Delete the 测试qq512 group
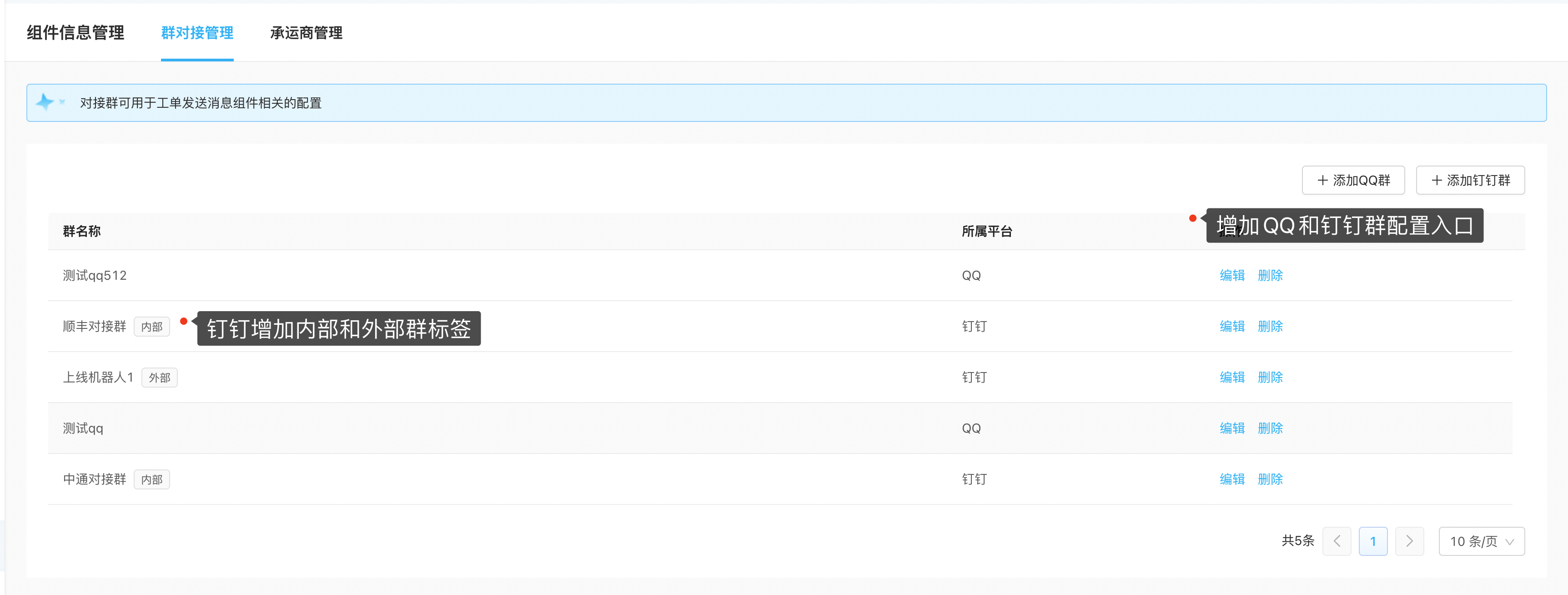1568x595 pixels. click(x=1270, y=275)
